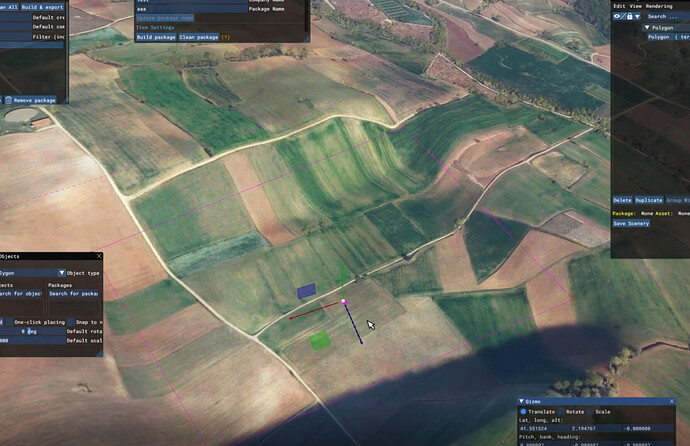Open the Object type dropdown
This screenshot has height=446, width=690.
click(61, 273)
